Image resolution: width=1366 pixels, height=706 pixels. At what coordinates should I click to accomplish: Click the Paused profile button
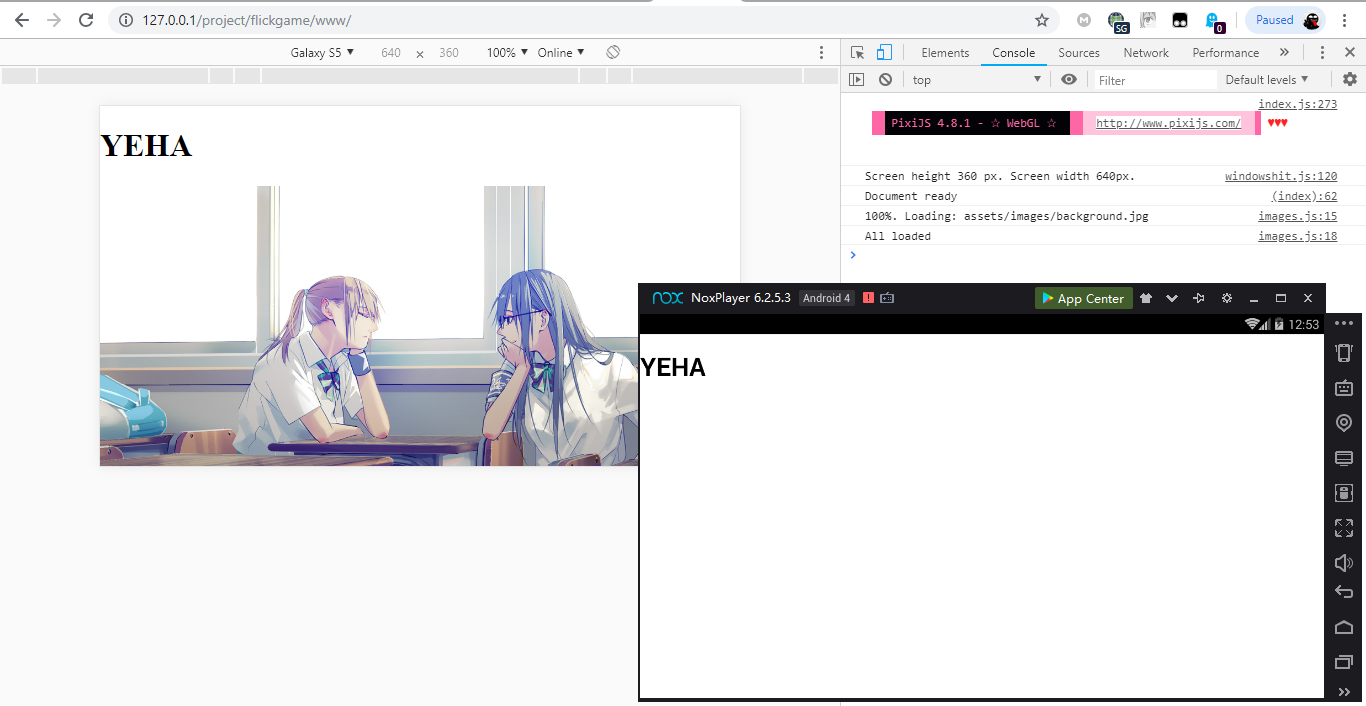[1287, 20]
